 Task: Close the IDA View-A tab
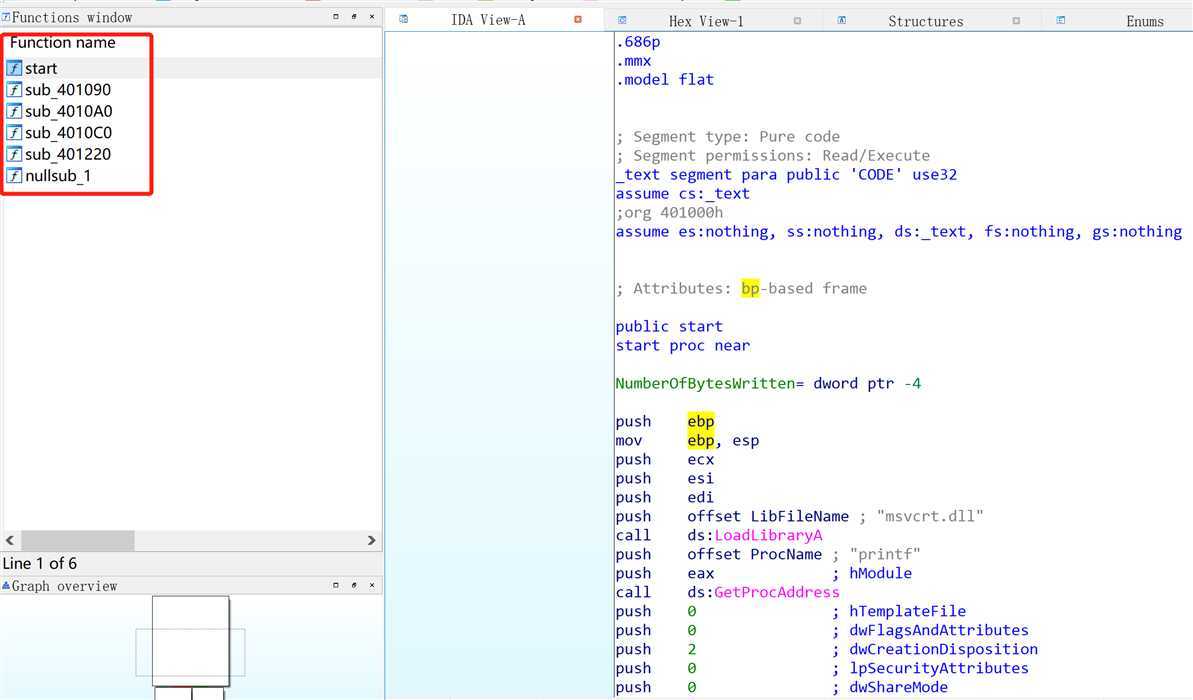[578, 19]
